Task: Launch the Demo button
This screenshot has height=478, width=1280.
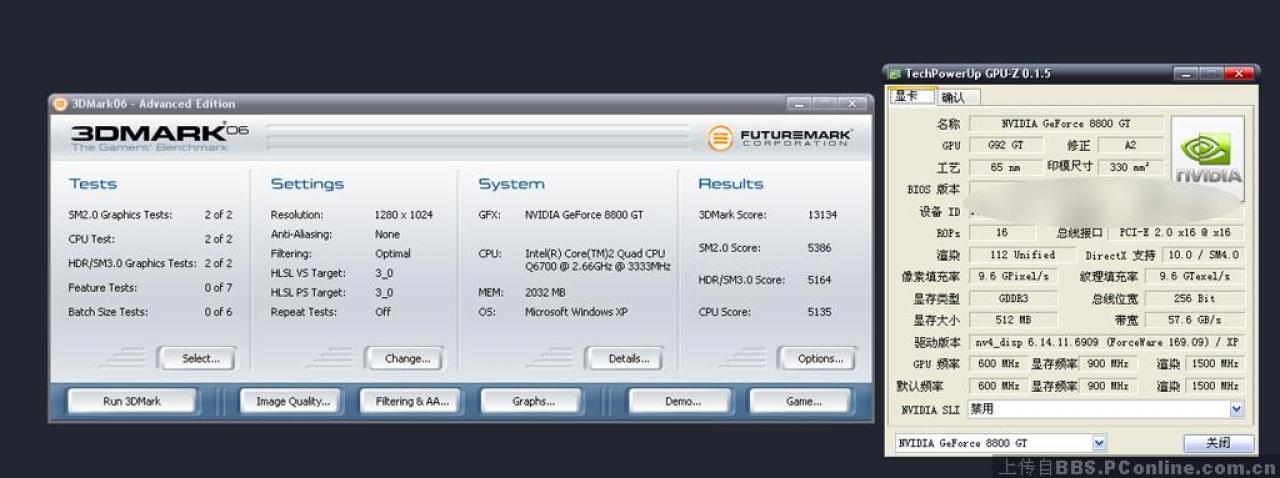Action: [x=681, y=401]
